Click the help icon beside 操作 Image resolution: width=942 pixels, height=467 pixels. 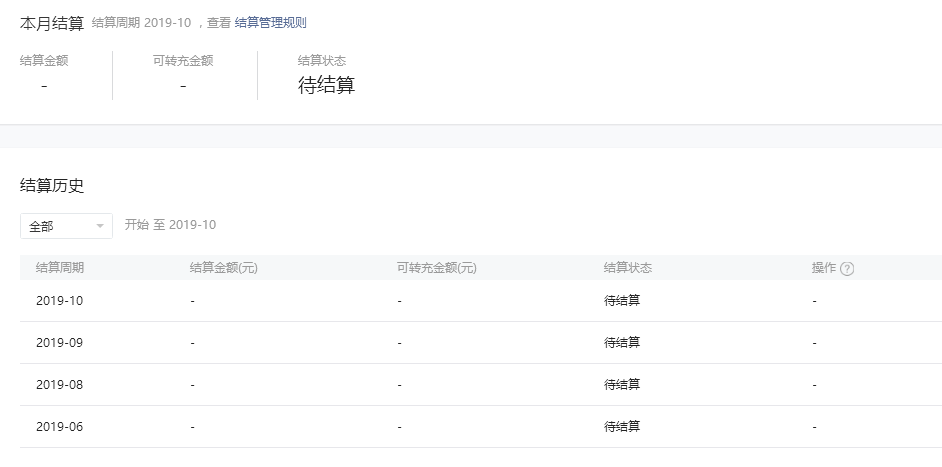pos(847,268)
